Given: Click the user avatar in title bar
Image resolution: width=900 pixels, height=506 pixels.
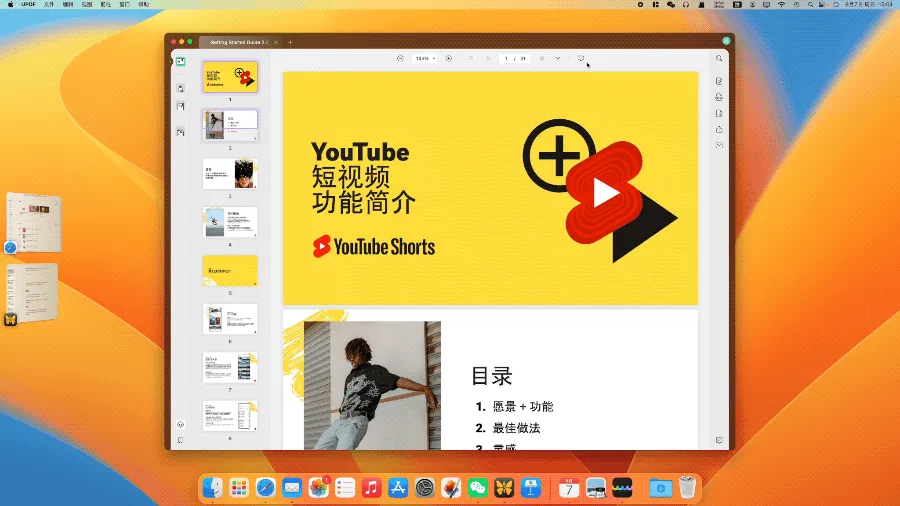Looking at the screenshot, I should (x=726, y=41).
